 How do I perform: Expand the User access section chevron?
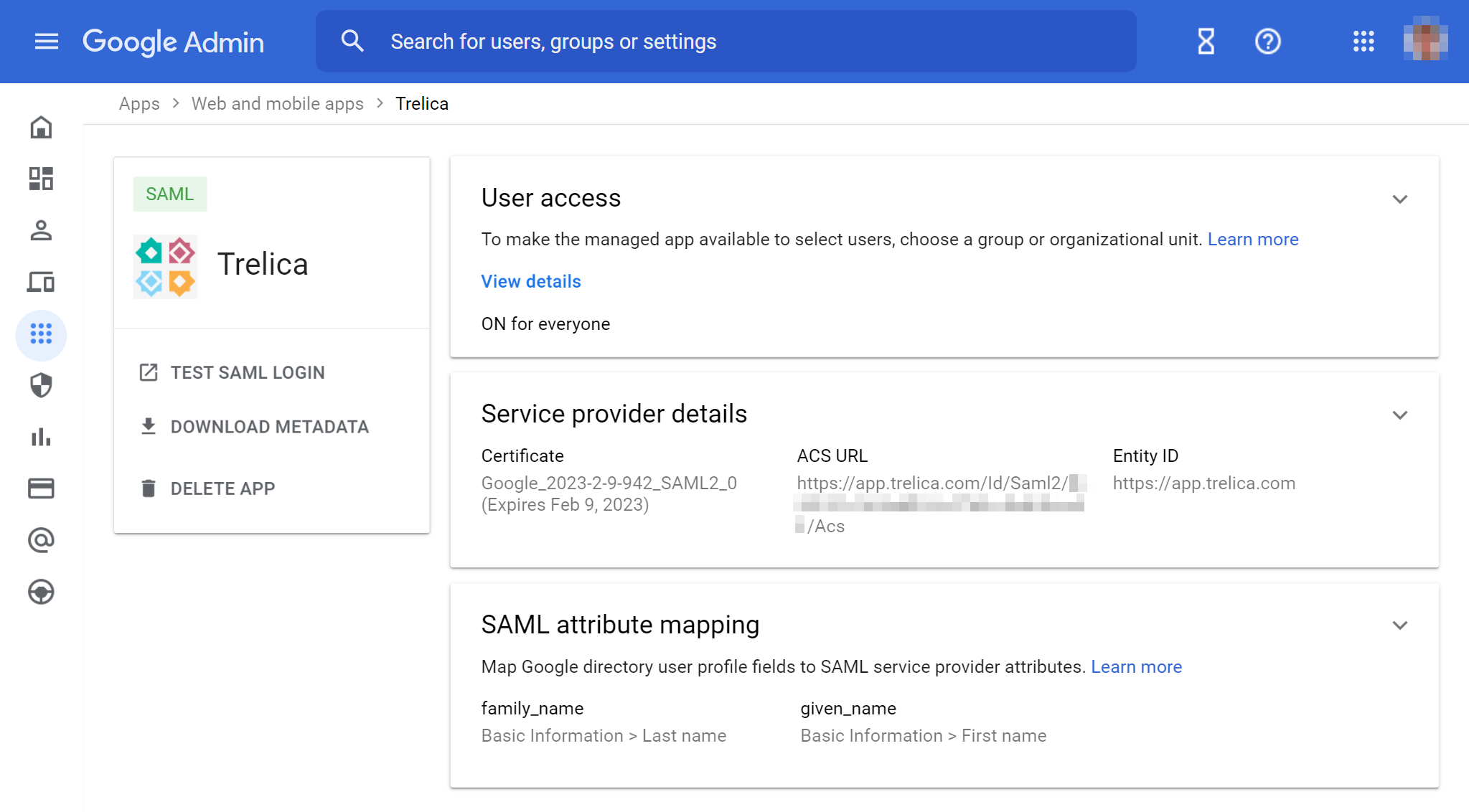(x=1400, y=199)
